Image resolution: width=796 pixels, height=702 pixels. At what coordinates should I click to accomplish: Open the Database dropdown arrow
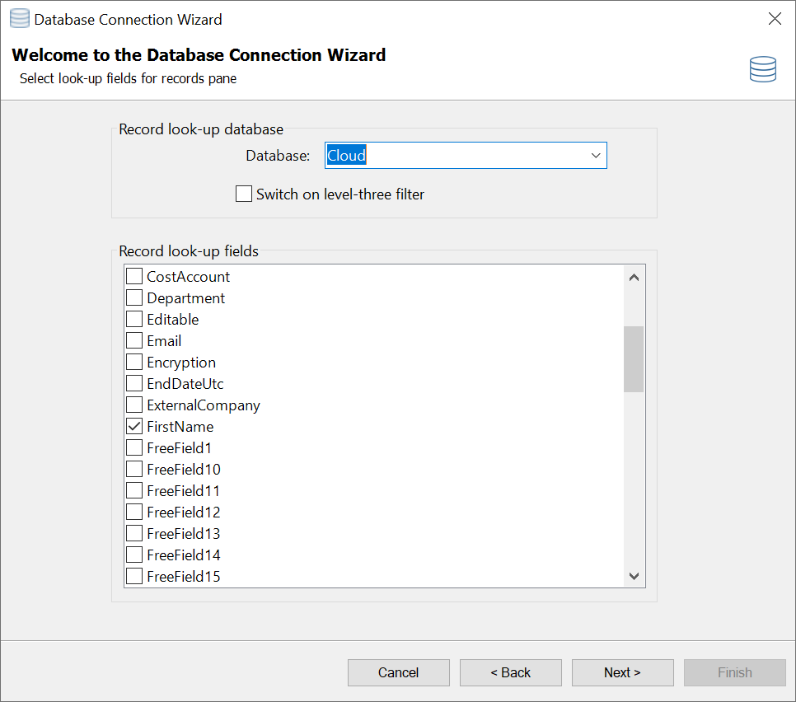coord(595,156)
